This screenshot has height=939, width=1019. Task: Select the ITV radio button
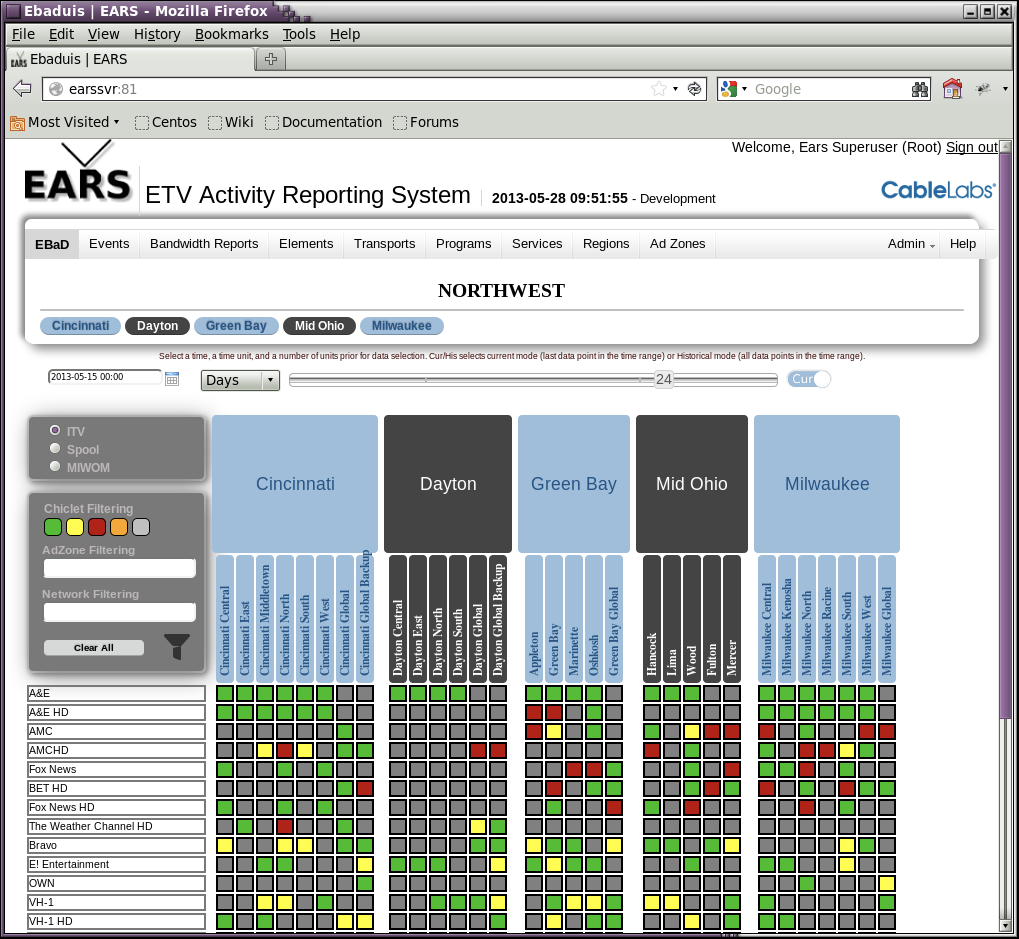click(x=55, y=430)
